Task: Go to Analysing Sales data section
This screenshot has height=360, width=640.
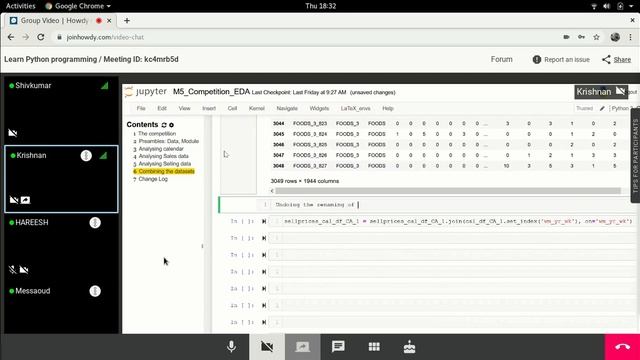Action: coord(163,156)
